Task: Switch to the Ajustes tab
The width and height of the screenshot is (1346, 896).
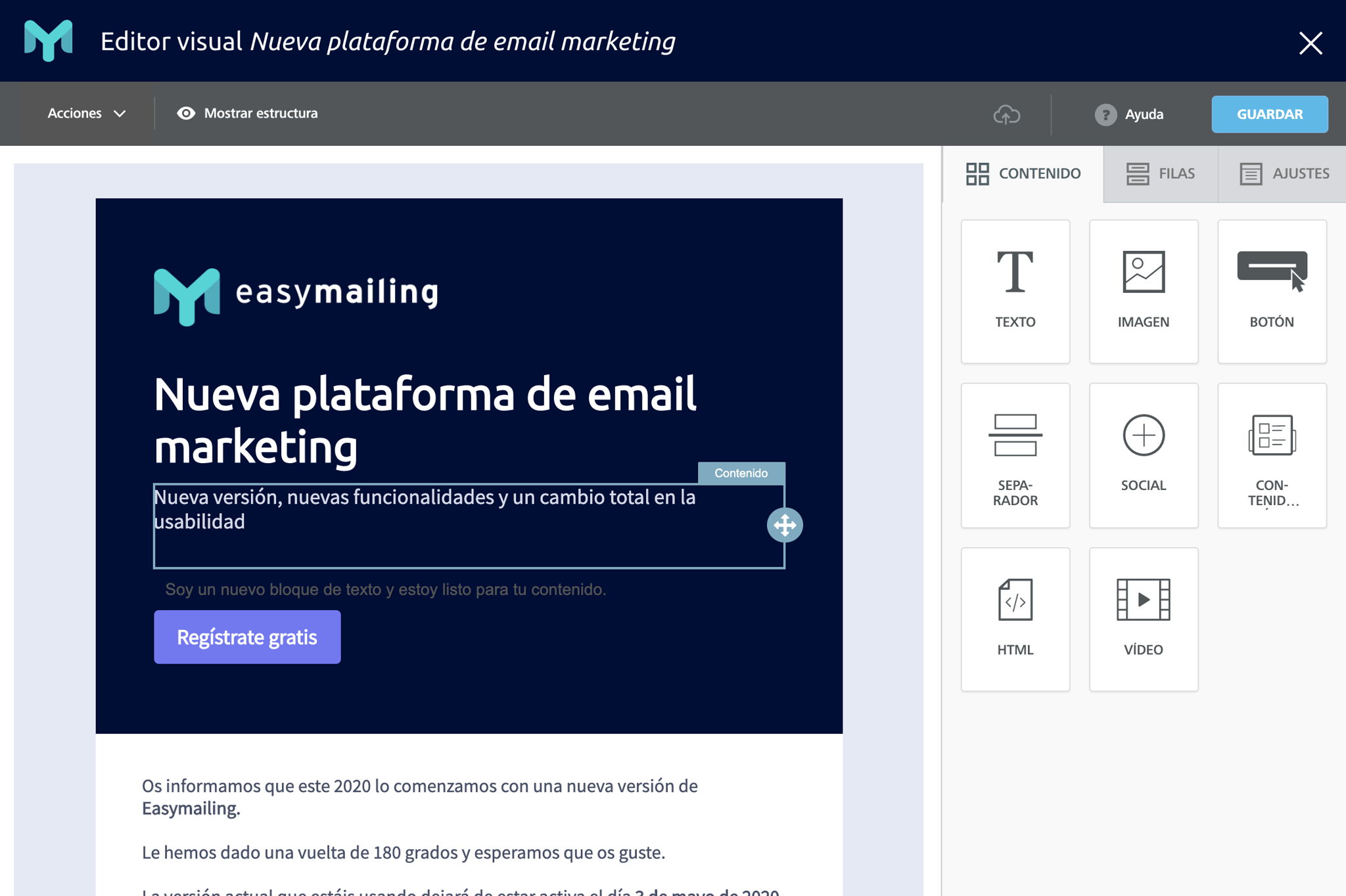Action: click(1283, 173)
